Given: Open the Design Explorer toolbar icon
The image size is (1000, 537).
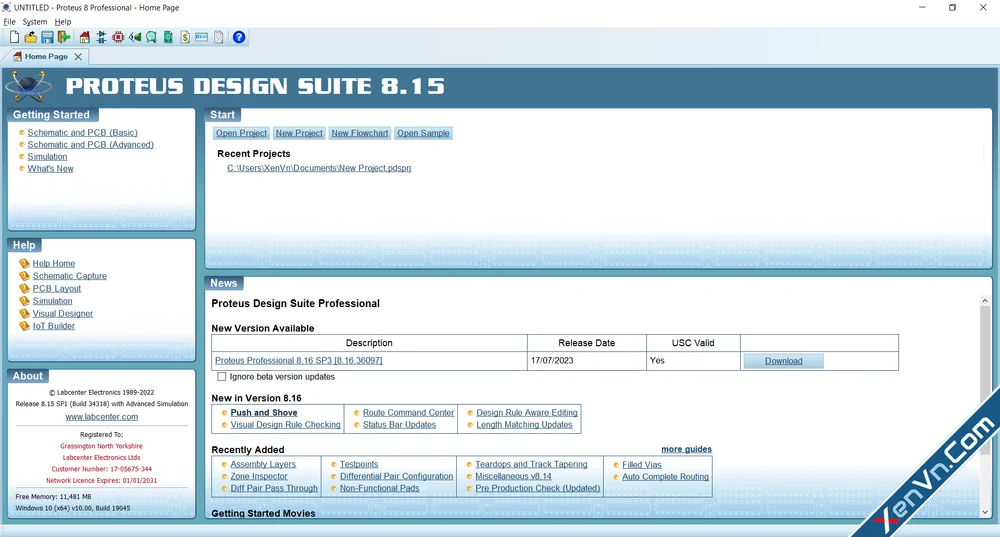Looking at the screenshot, I should point(168,37).
